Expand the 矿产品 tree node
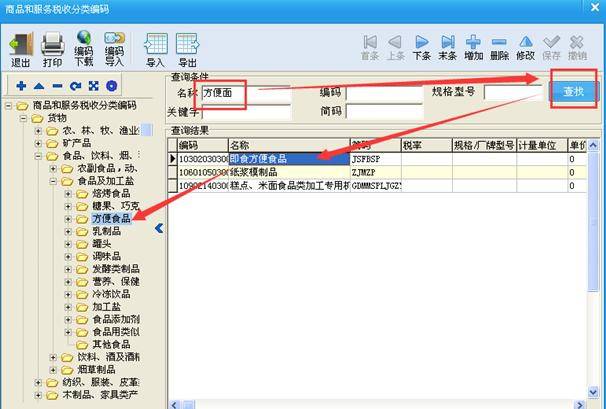606x409 pixels. pyautogui.click(x=38, y=143)
